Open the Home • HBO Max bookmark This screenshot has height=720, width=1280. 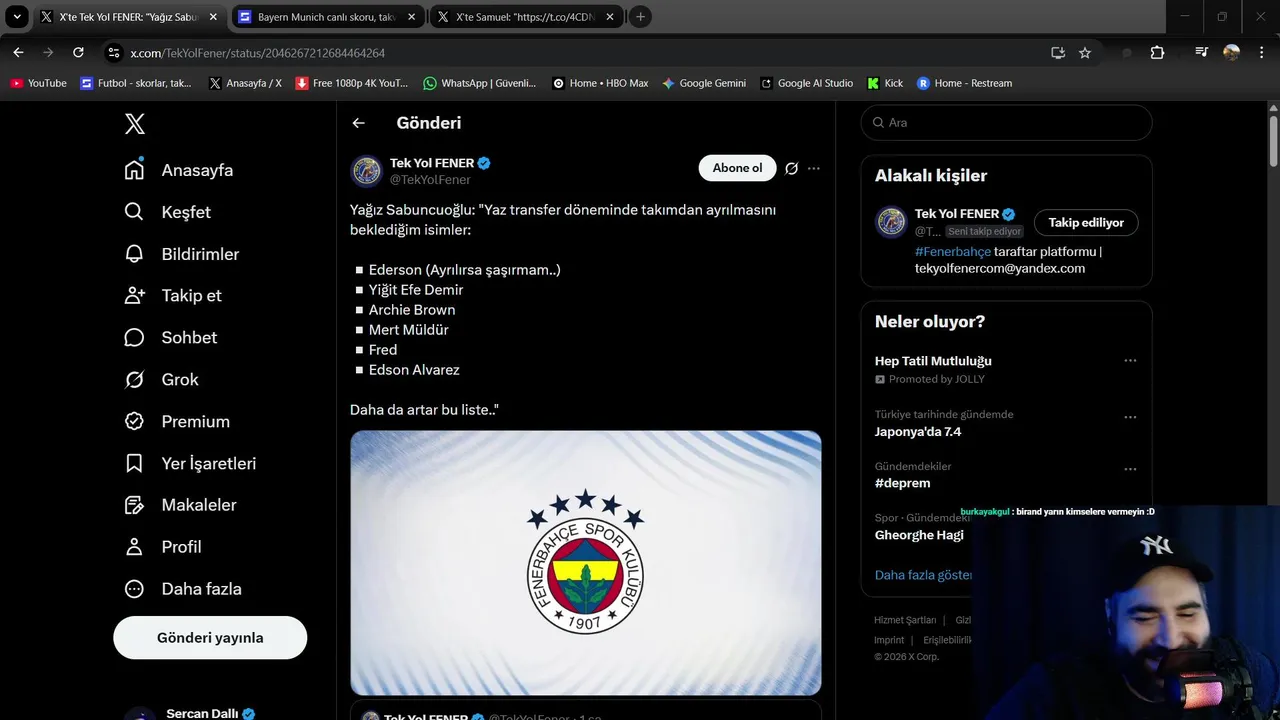coord(600,83)
